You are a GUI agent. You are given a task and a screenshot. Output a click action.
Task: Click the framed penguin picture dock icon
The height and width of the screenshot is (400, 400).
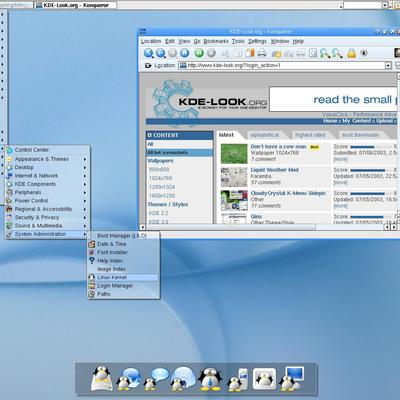pos(264,379)
